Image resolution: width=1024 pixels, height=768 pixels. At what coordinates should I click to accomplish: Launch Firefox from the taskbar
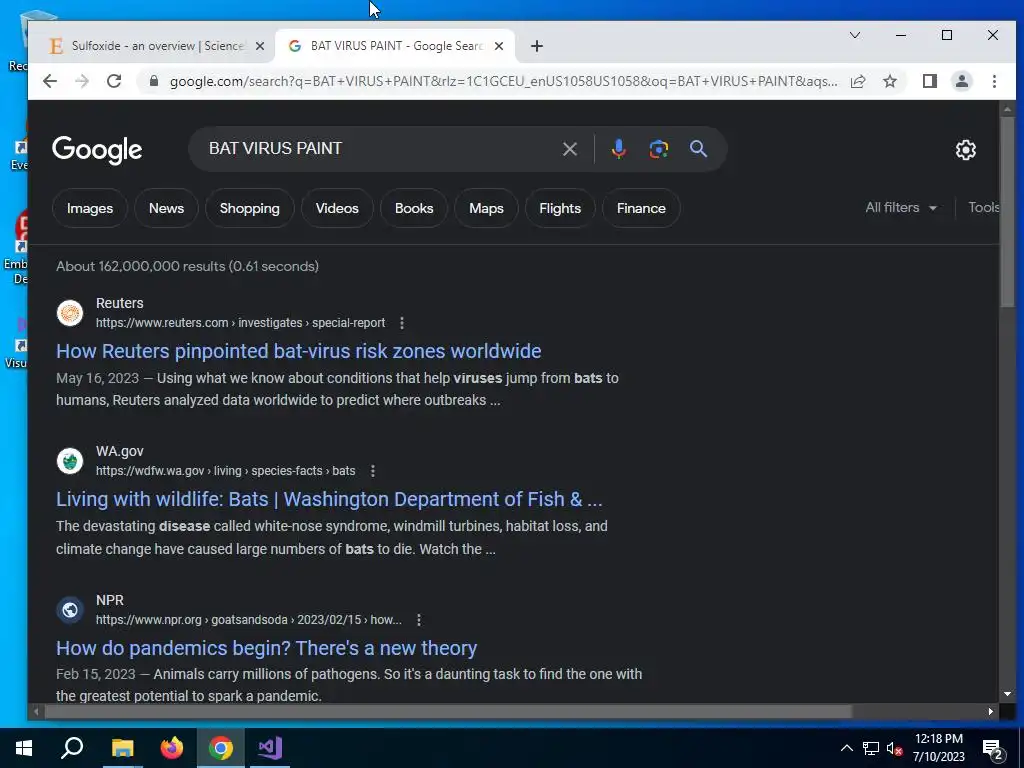(x=172, y=748)
